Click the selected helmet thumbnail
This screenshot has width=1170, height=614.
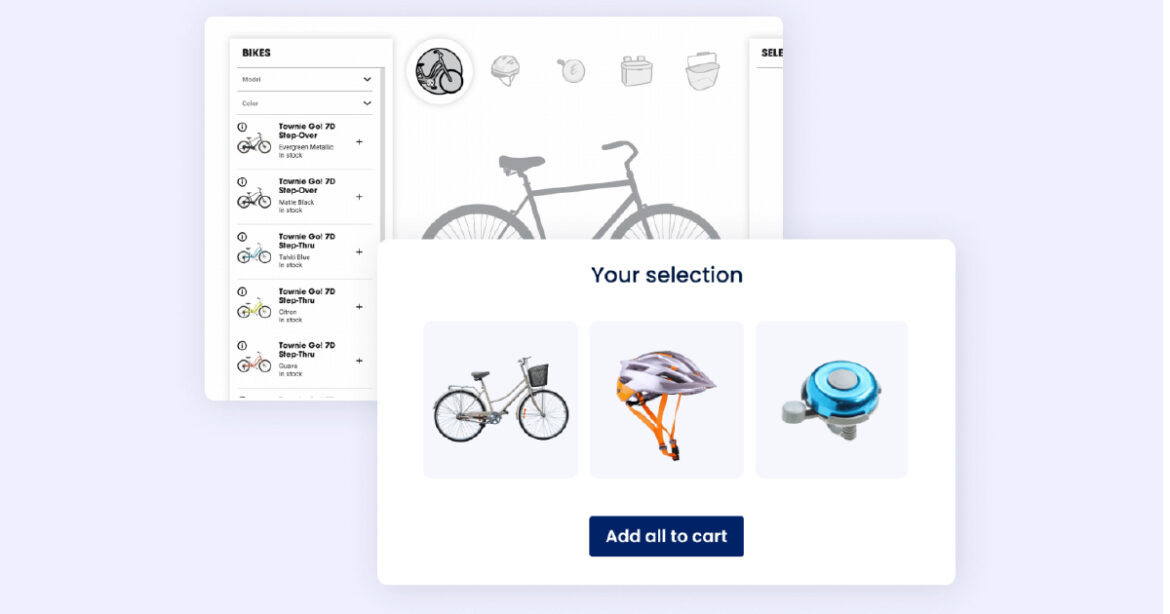click(666, 399)
